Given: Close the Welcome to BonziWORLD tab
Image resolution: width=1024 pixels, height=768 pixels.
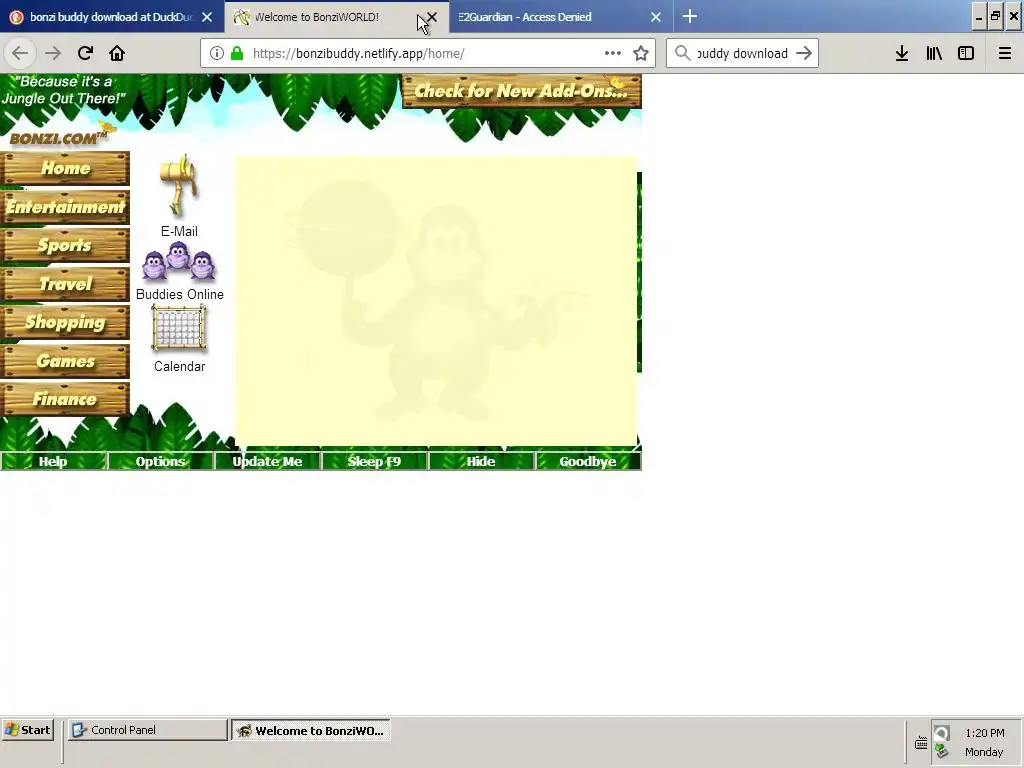Looking at the screenshot, I should point(432,17).
